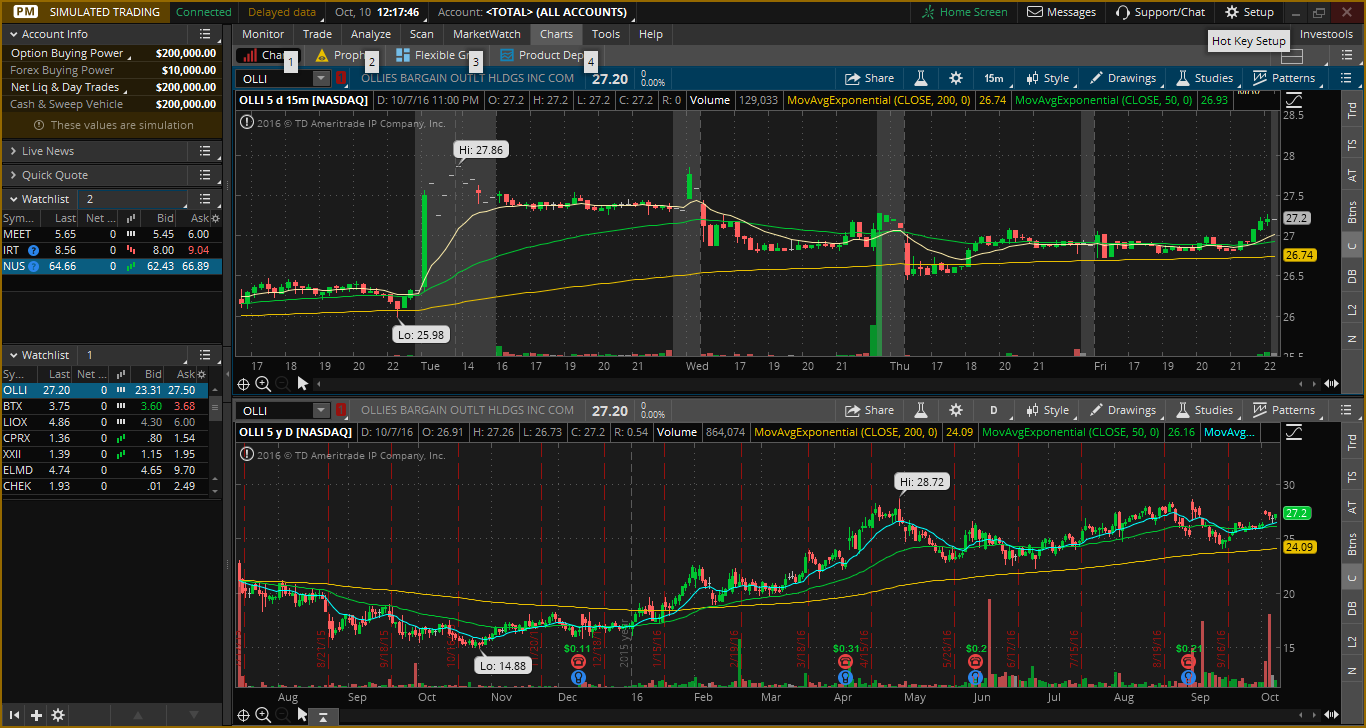
Task: Open the Setup gear menu
Action: coord(1251,12)
